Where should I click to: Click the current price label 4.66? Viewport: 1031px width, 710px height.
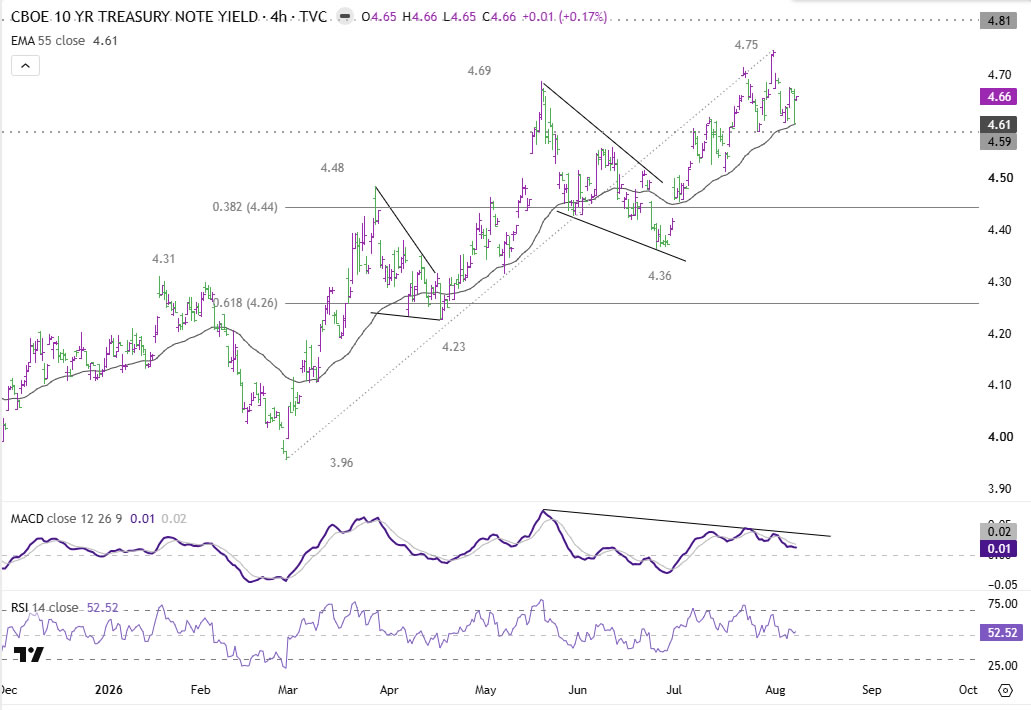pyautogui.click(x=999, y=97)
